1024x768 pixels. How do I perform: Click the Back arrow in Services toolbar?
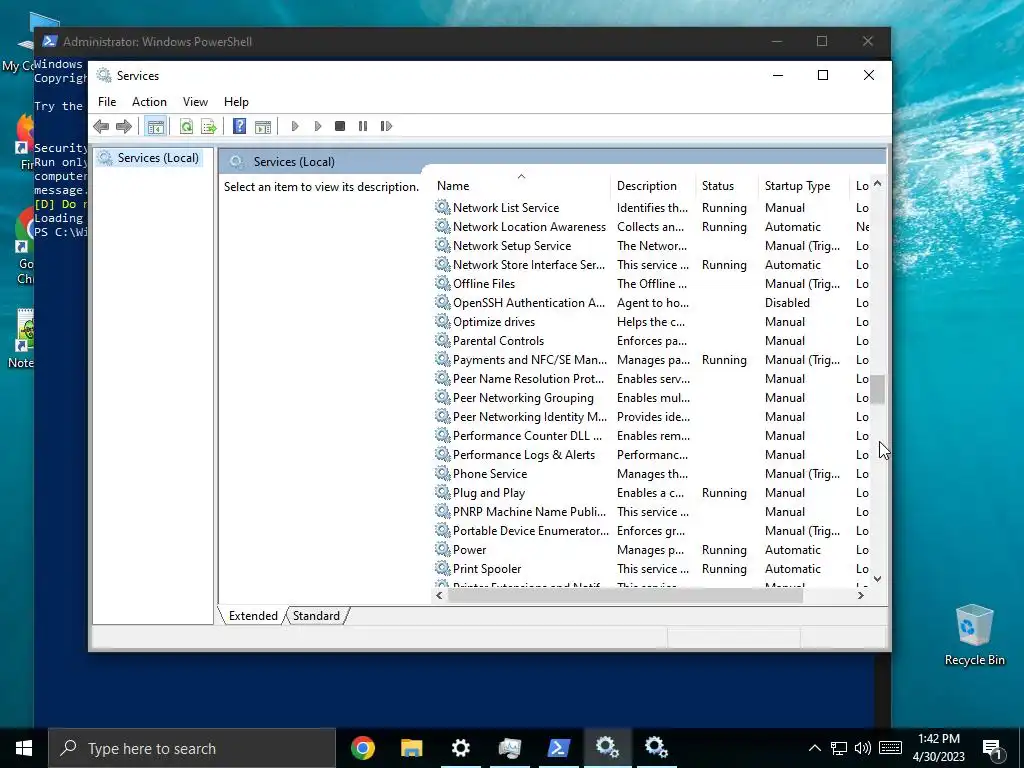point(101,126)
